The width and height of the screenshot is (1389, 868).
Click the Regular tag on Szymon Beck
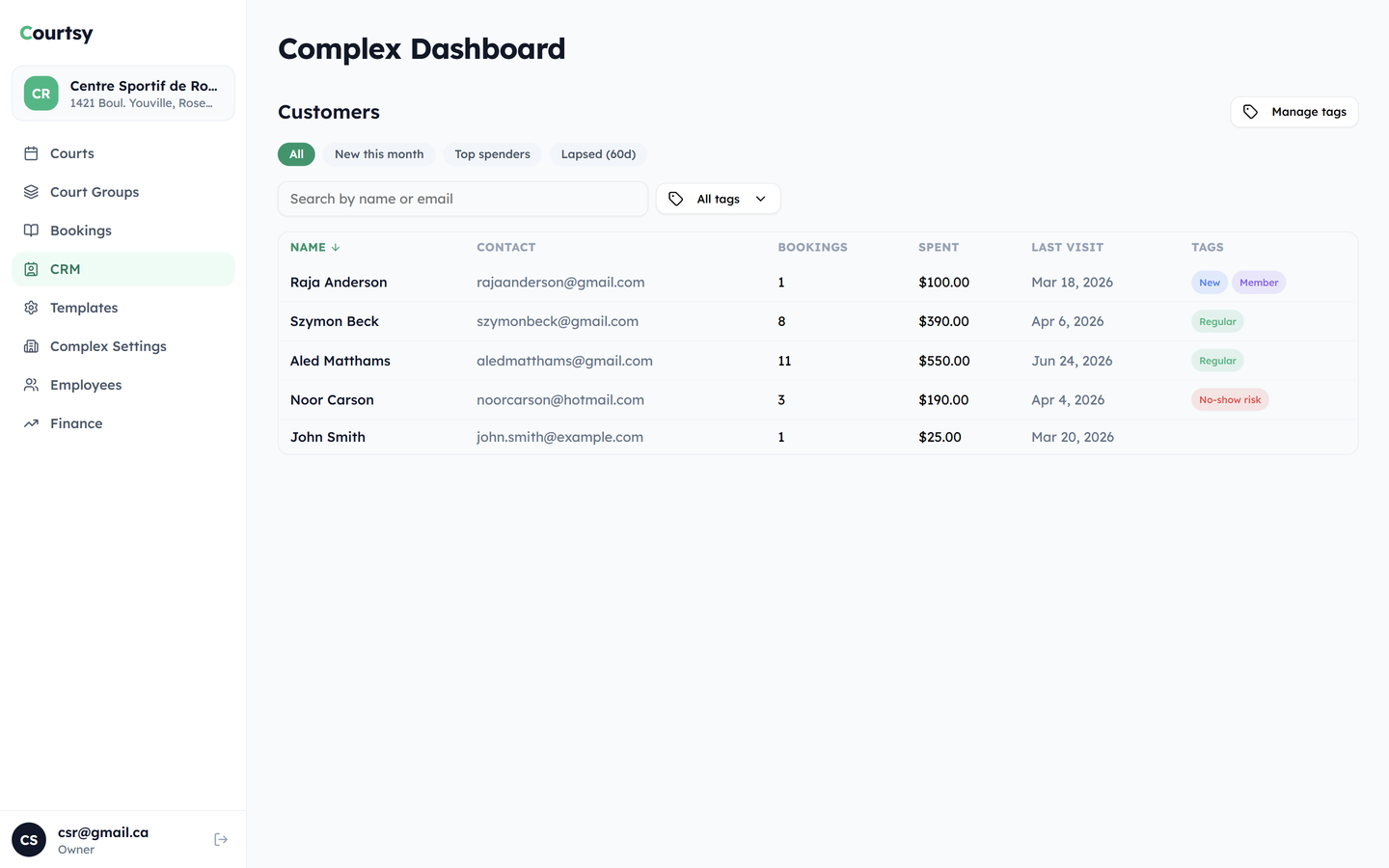1217,322
